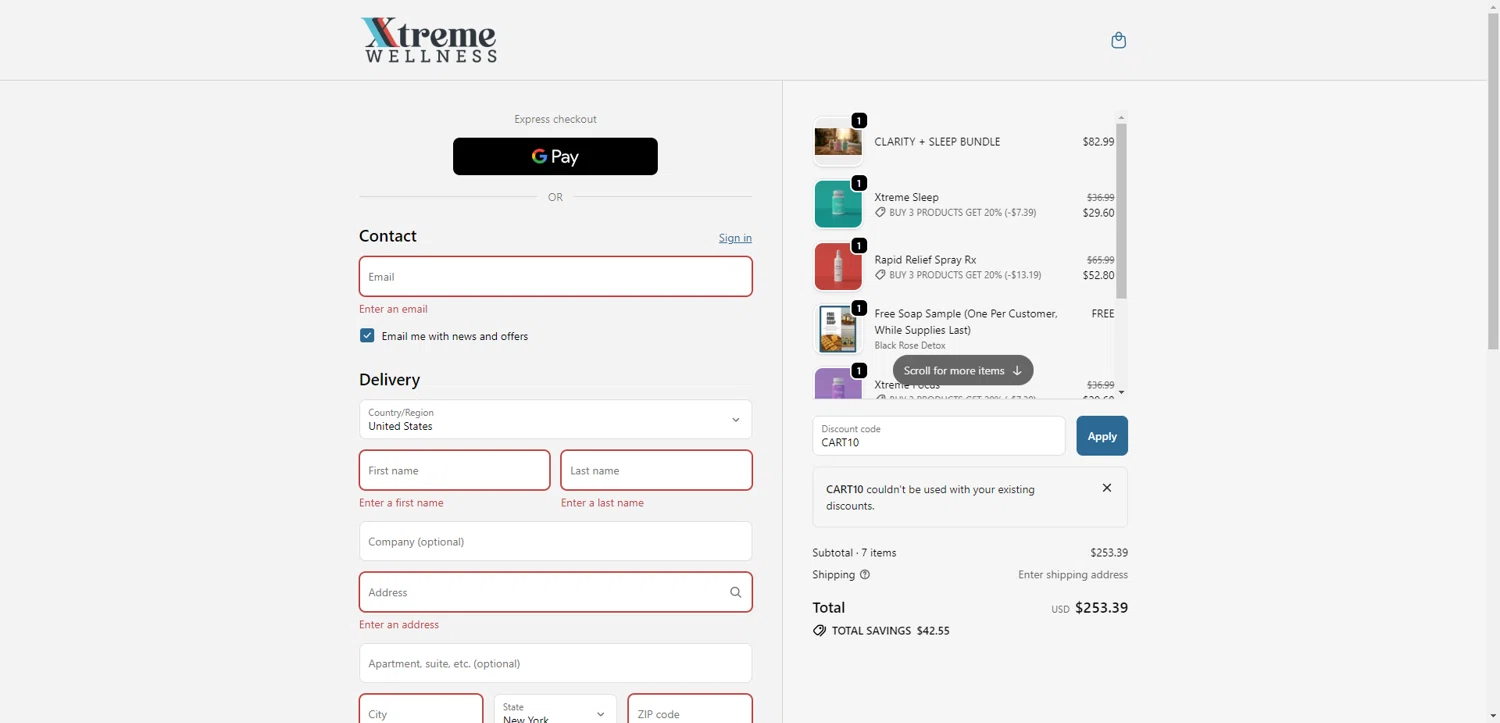
Task: Click the total amount $253.39
Action: click(1101, 608)
